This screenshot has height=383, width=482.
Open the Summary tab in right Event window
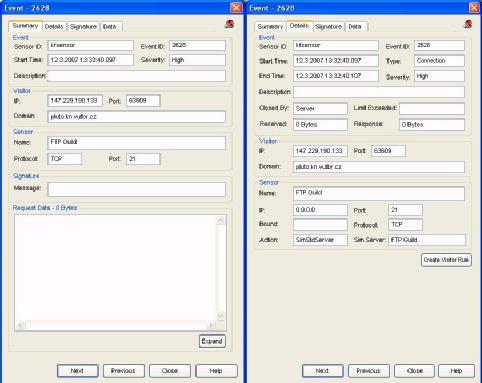click(270, 27)
